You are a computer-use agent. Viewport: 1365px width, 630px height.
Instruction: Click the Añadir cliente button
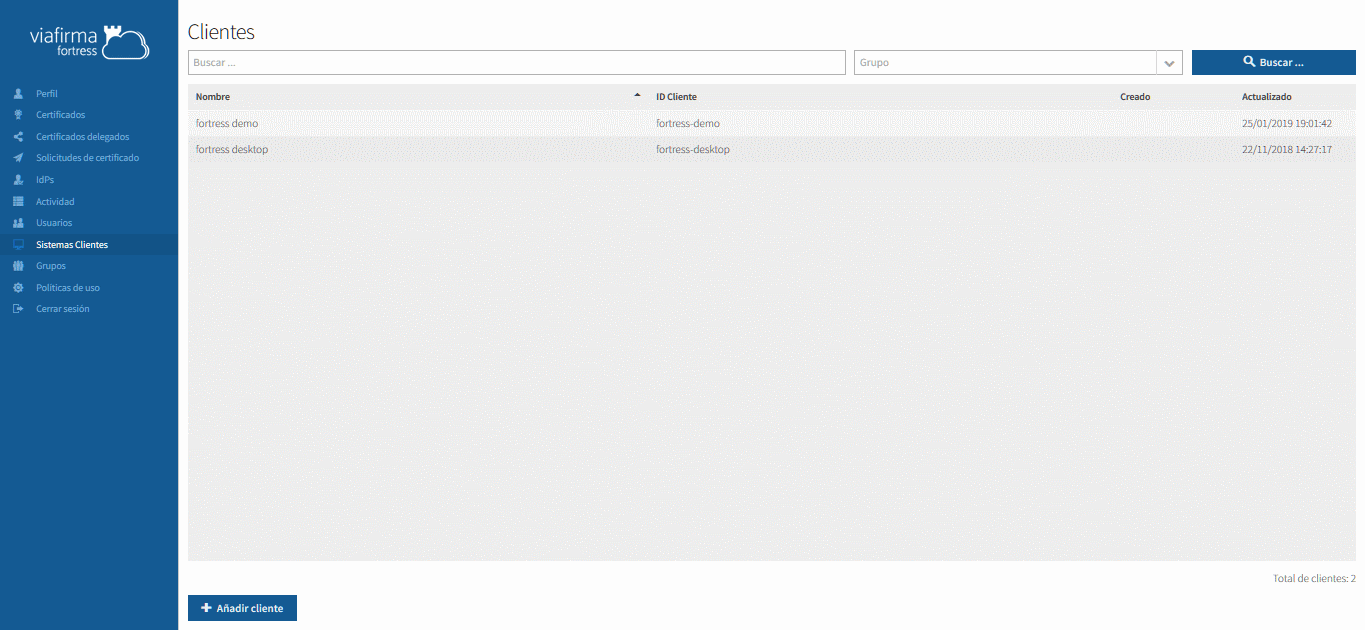(x=242, y=608)
